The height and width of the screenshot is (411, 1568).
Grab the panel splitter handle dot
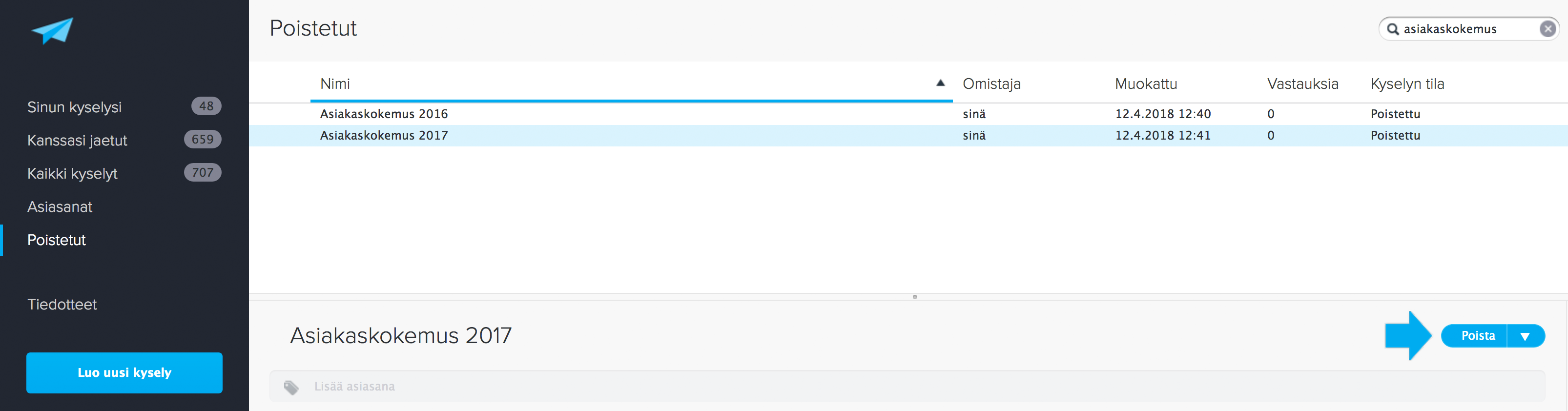(914, 296)
